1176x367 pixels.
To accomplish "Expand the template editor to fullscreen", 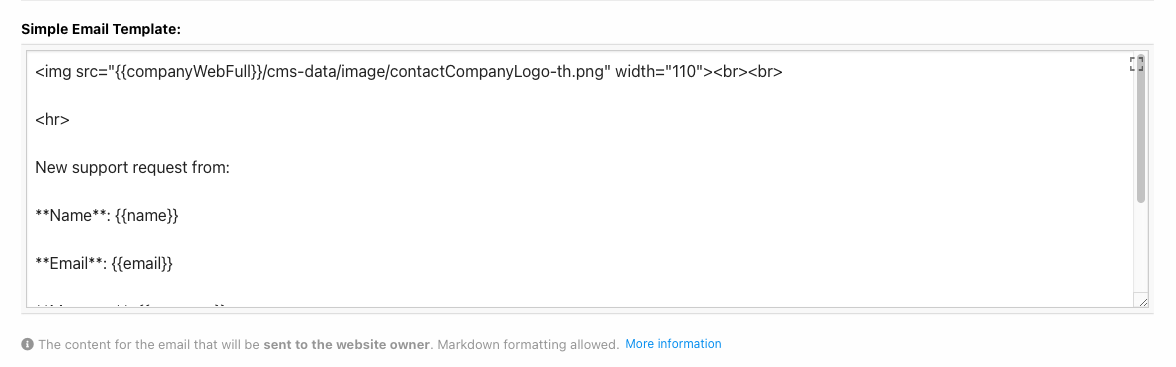I will tap(1136, 64).
